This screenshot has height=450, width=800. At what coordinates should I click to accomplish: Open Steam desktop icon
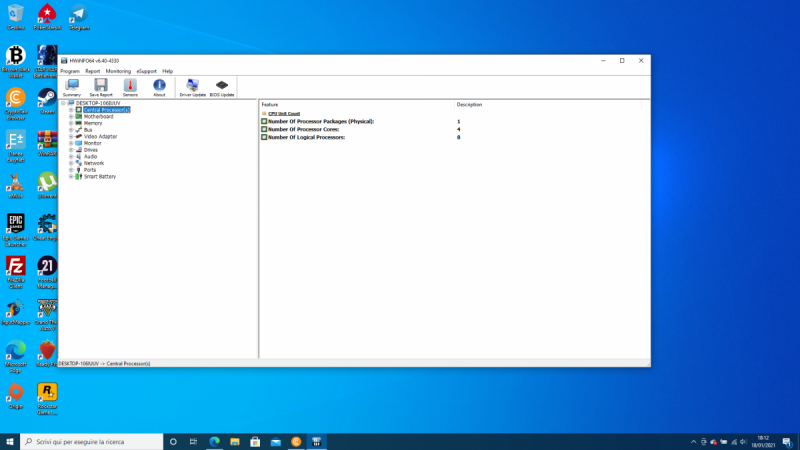click(x=46, y=98)
